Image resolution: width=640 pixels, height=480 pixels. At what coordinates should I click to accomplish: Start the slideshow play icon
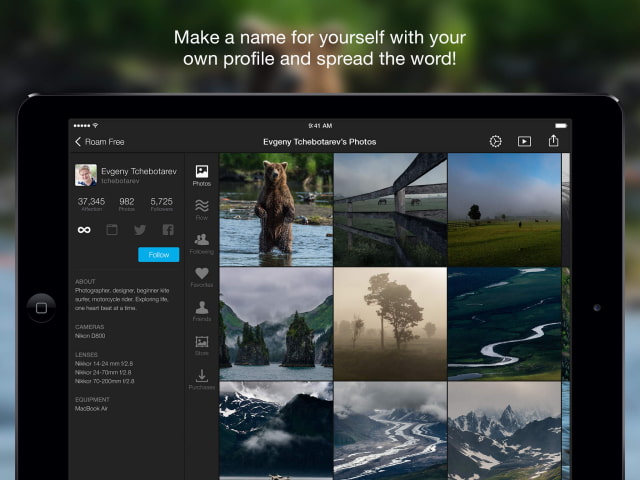tap(524, 141)
